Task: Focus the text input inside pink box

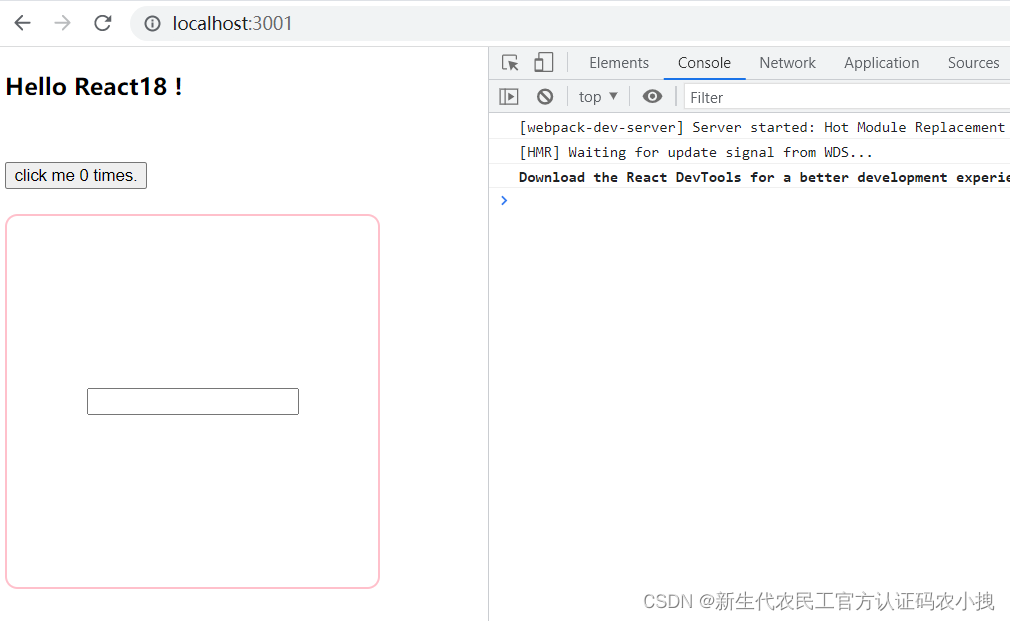Action: click(193, 401)
